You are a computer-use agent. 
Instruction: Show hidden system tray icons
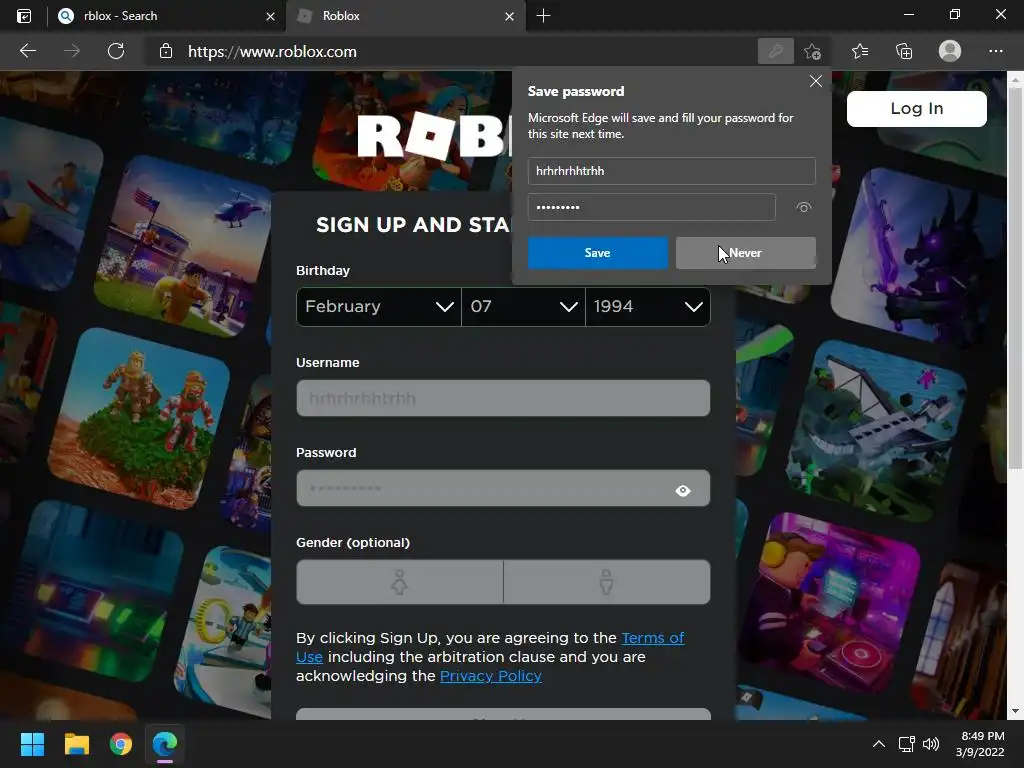[879, 744]
